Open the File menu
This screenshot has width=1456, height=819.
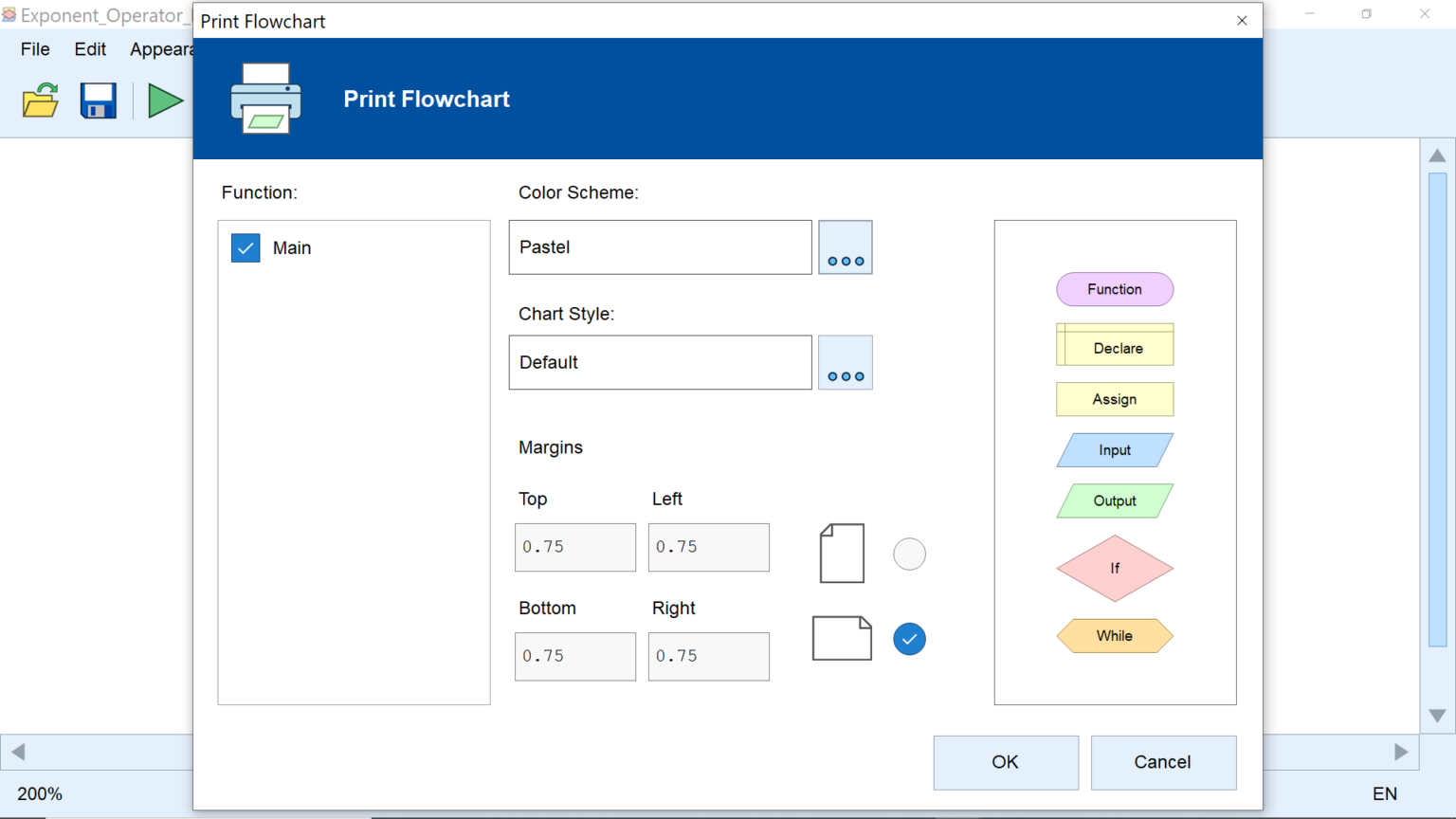click(x=34, y=49)
